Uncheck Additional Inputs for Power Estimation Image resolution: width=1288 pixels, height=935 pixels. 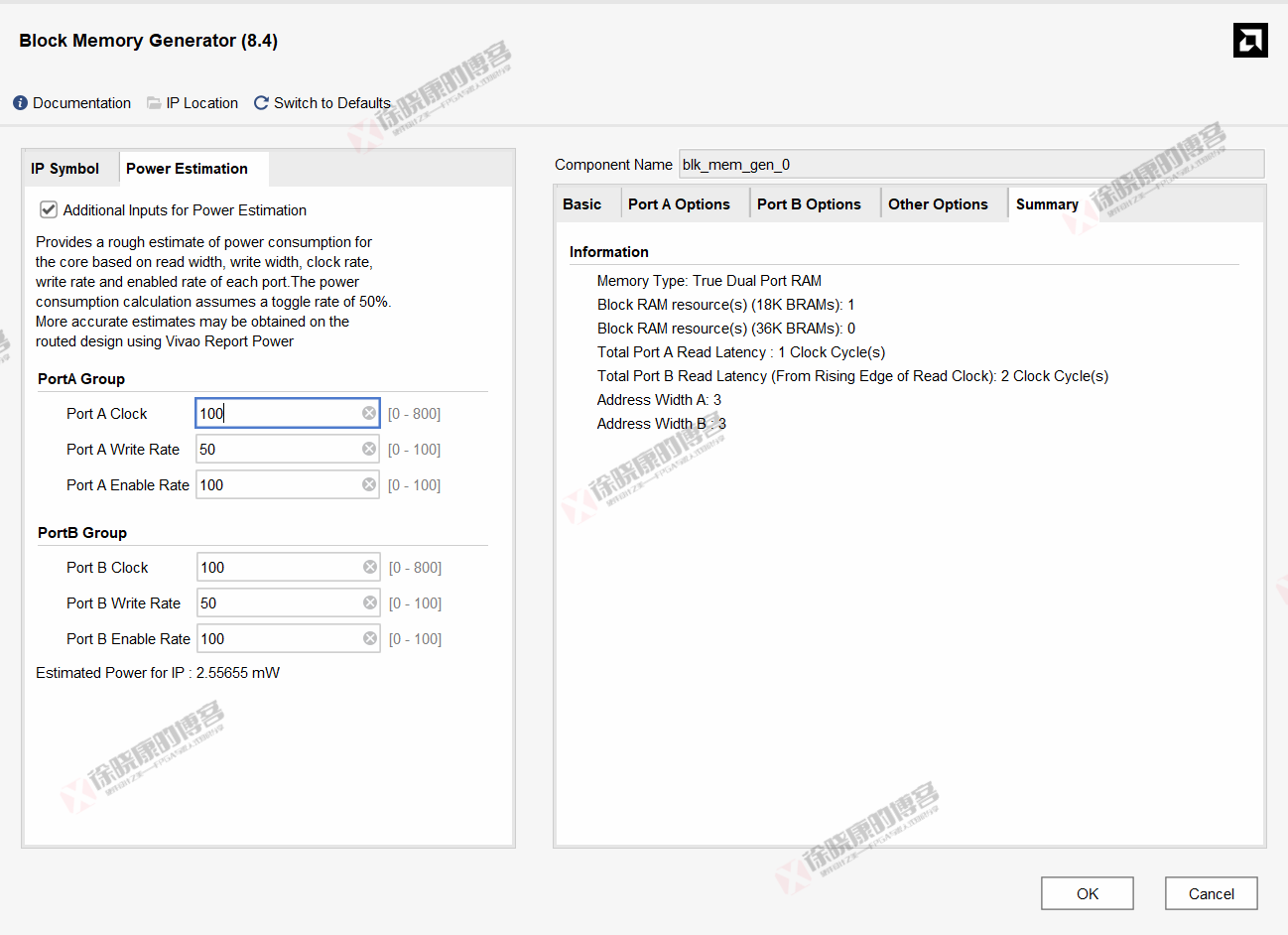[x=49, y=209]
